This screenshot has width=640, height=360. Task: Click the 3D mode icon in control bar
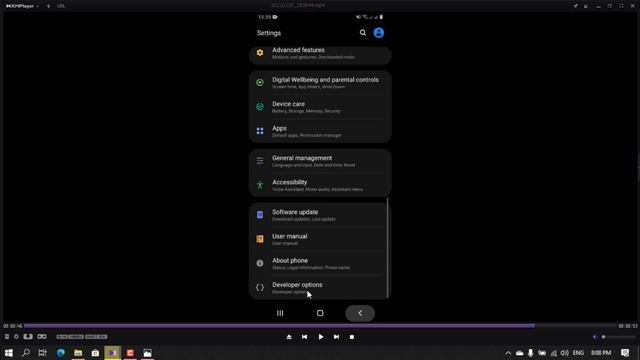(28, 337)
